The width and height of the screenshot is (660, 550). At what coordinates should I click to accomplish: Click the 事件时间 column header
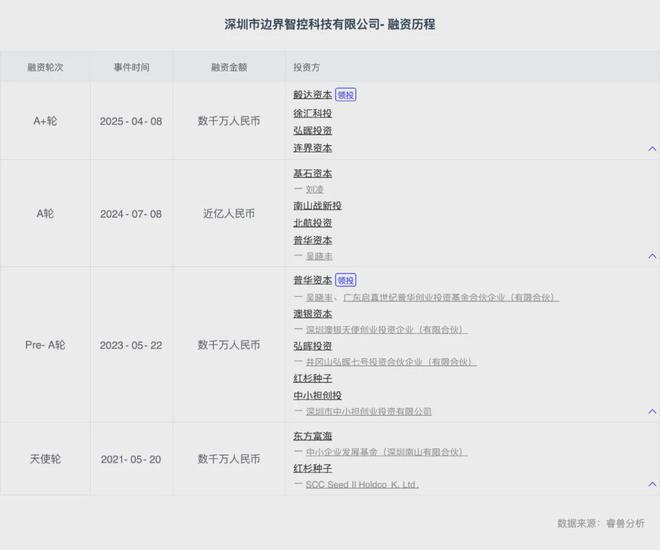tap(131, 67)
